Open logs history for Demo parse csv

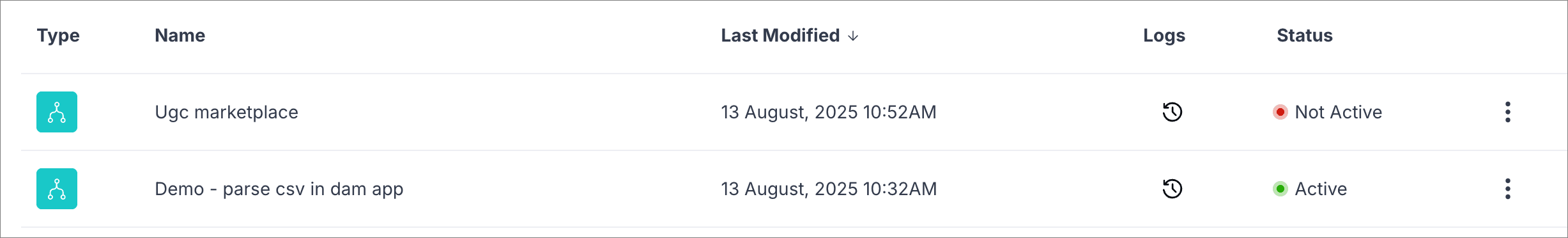click(x=1172, y=189)
